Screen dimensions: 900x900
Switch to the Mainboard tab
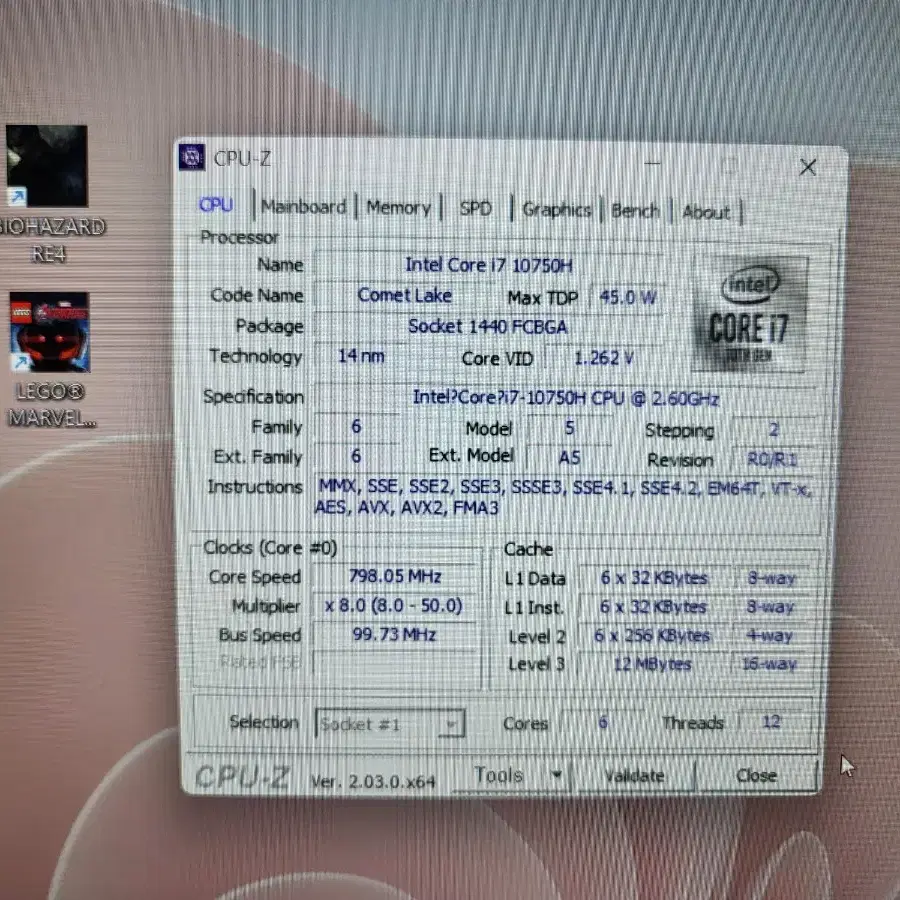(x=304, y=207)
